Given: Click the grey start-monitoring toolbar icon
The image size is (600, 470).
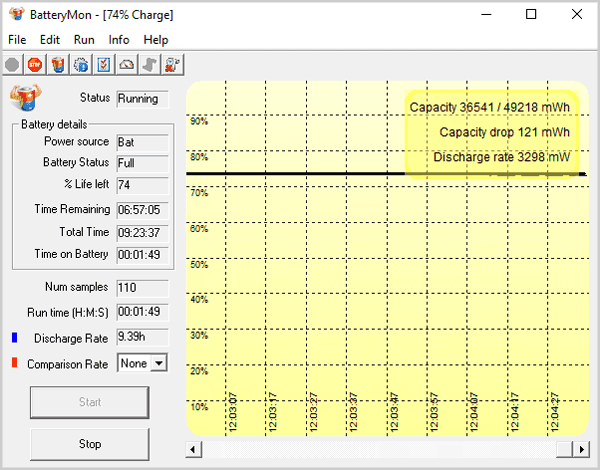Looking at the screenshot, I should click(x=12, y=65).
